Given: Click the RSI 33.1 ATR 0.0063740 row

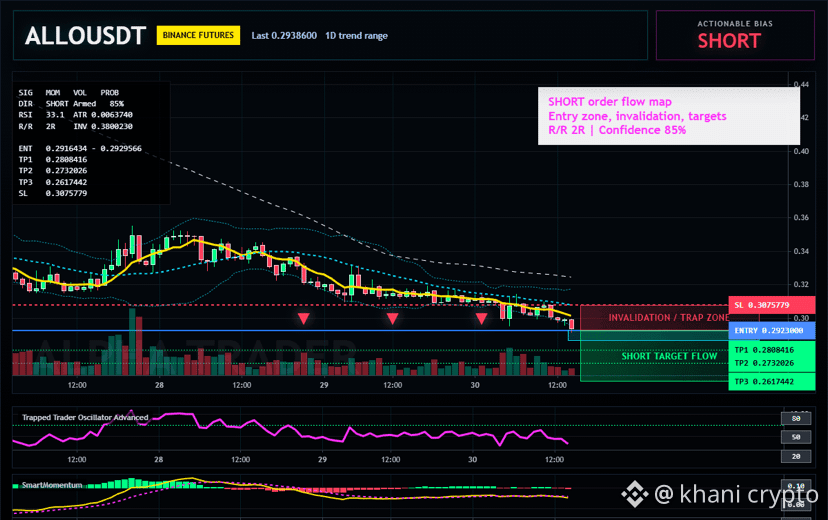Looking at the screenshot, I should pos(76,115).
